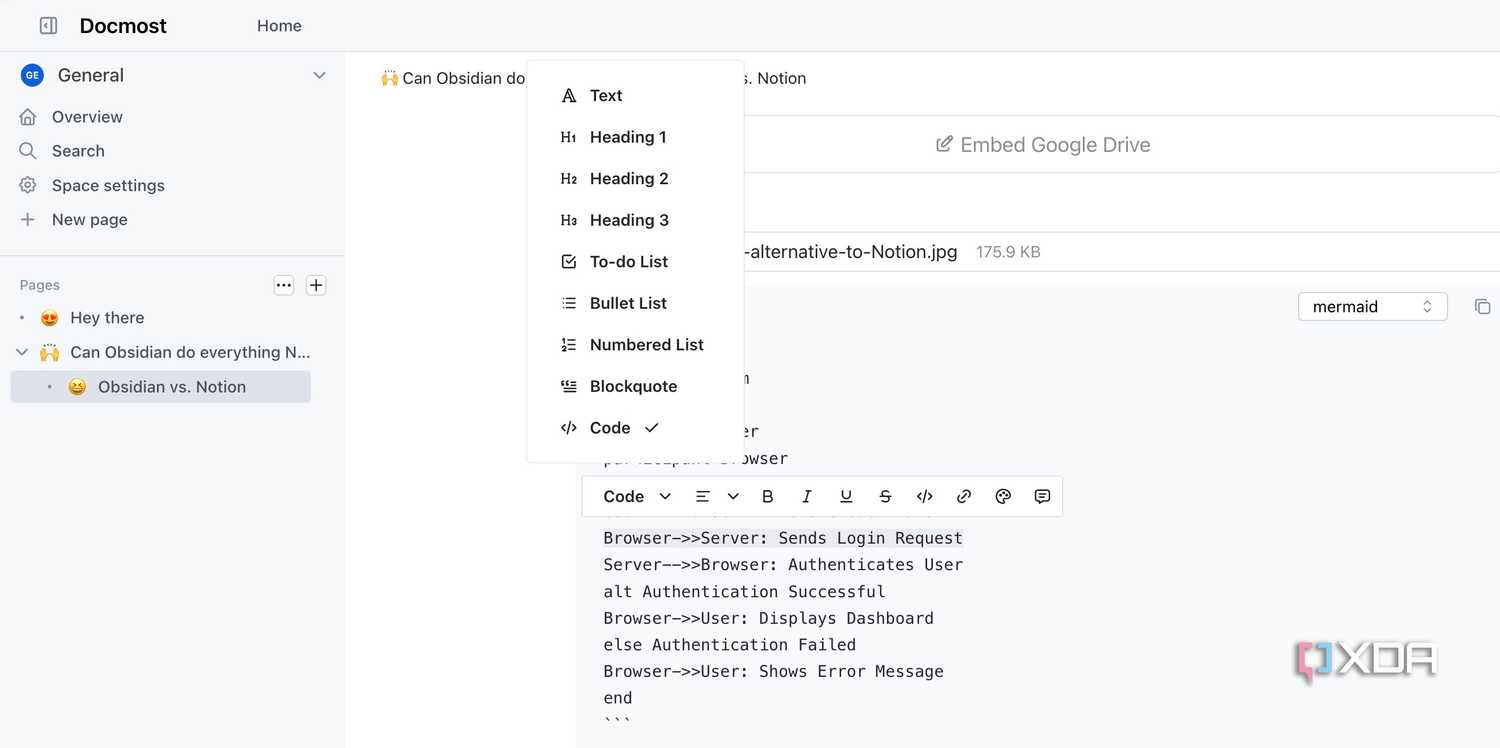Select Heading 1 from the menu

tap(635, 137)
